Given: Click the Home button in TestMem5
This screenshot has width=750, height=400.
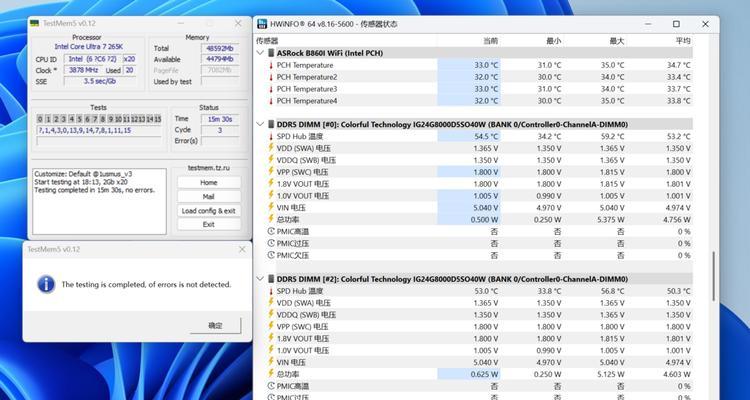Looking at the screenshot, I should pos(209,183).
